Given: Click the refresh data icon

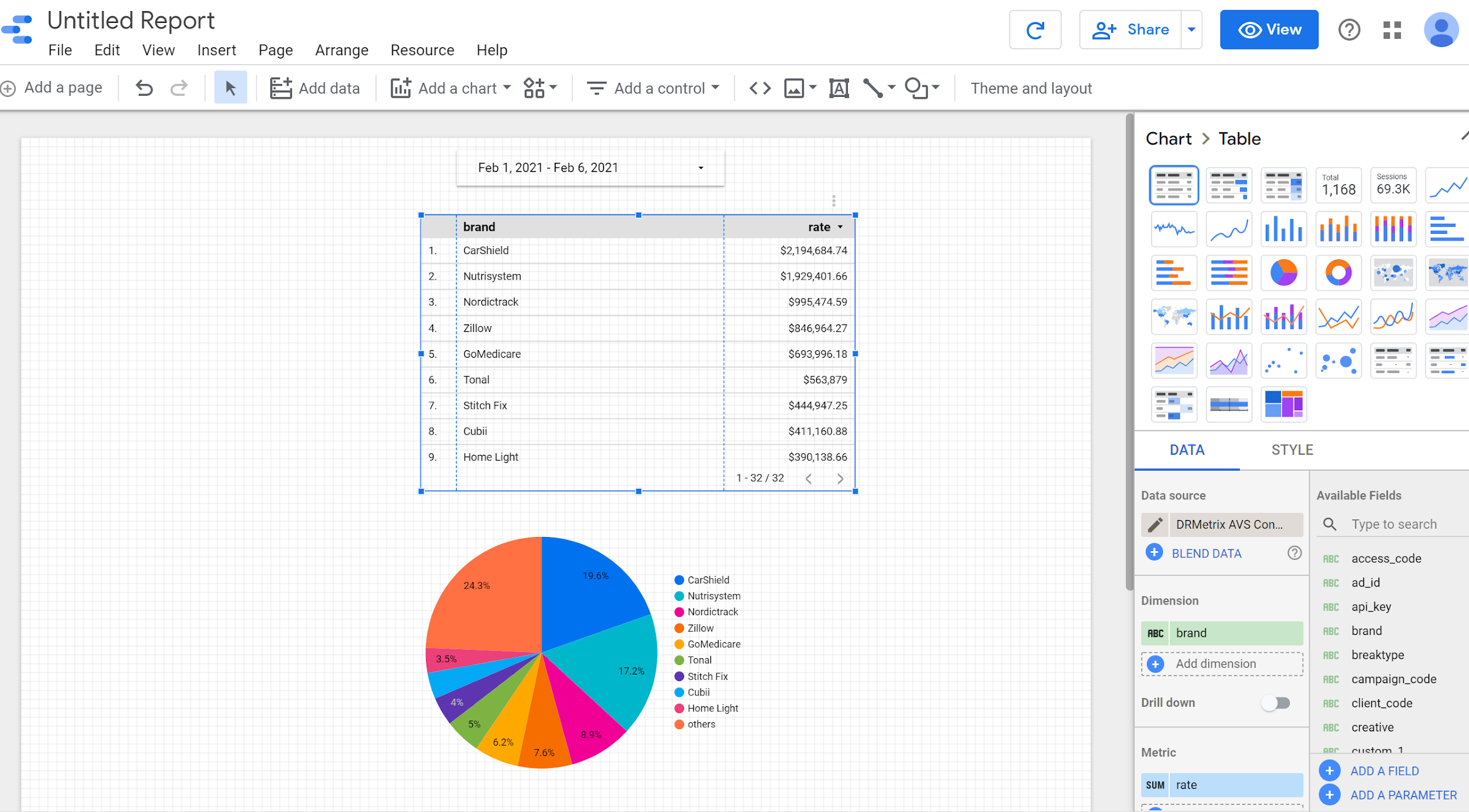Looking at the screenshot, I should (1035, 29).
